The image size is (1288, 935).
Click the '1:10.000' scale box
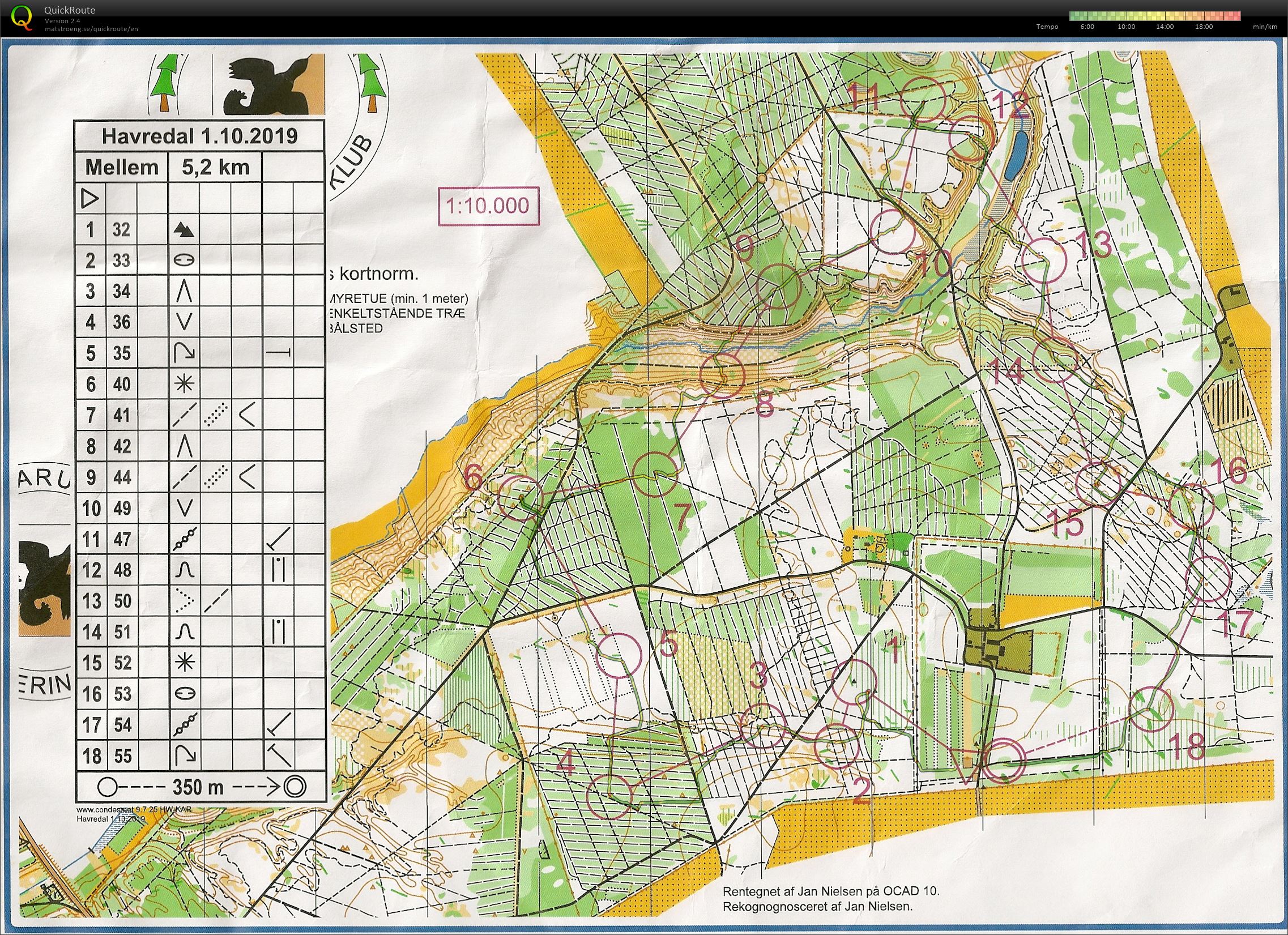click(488, 206)
